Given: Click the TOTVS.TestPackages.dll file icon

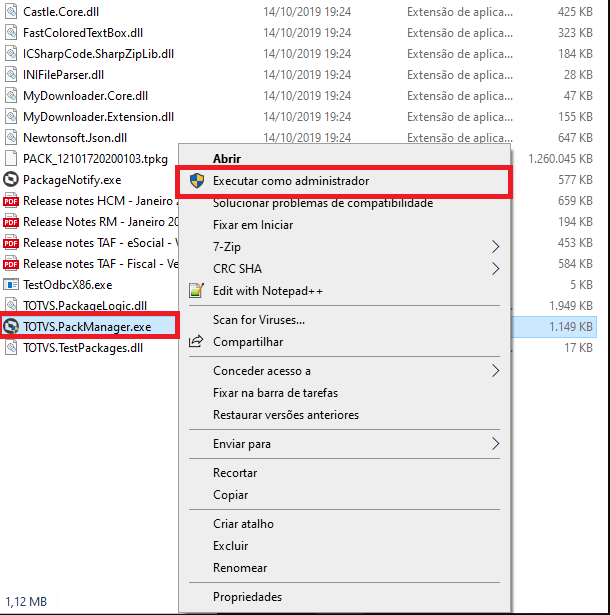Looking at the screenshot, I should pyautogui.click(x=11, y=348).
